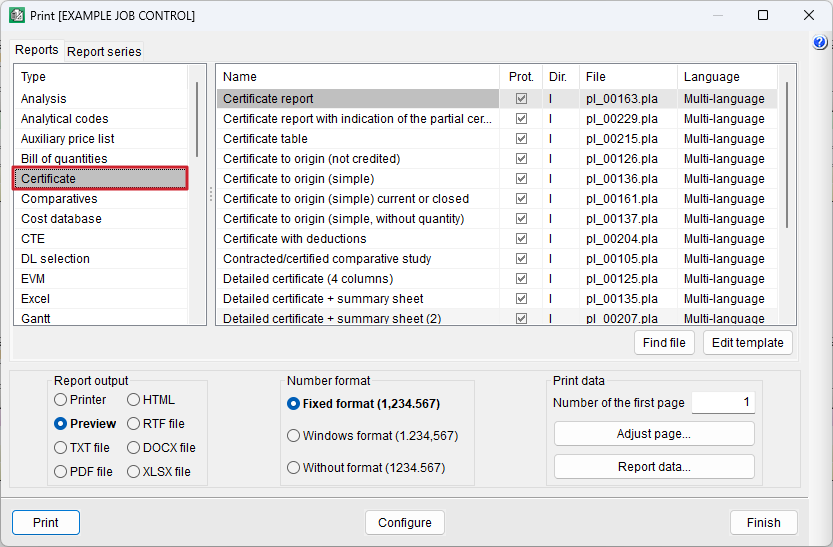Click the Print dialog app icon

coord(17,16)
